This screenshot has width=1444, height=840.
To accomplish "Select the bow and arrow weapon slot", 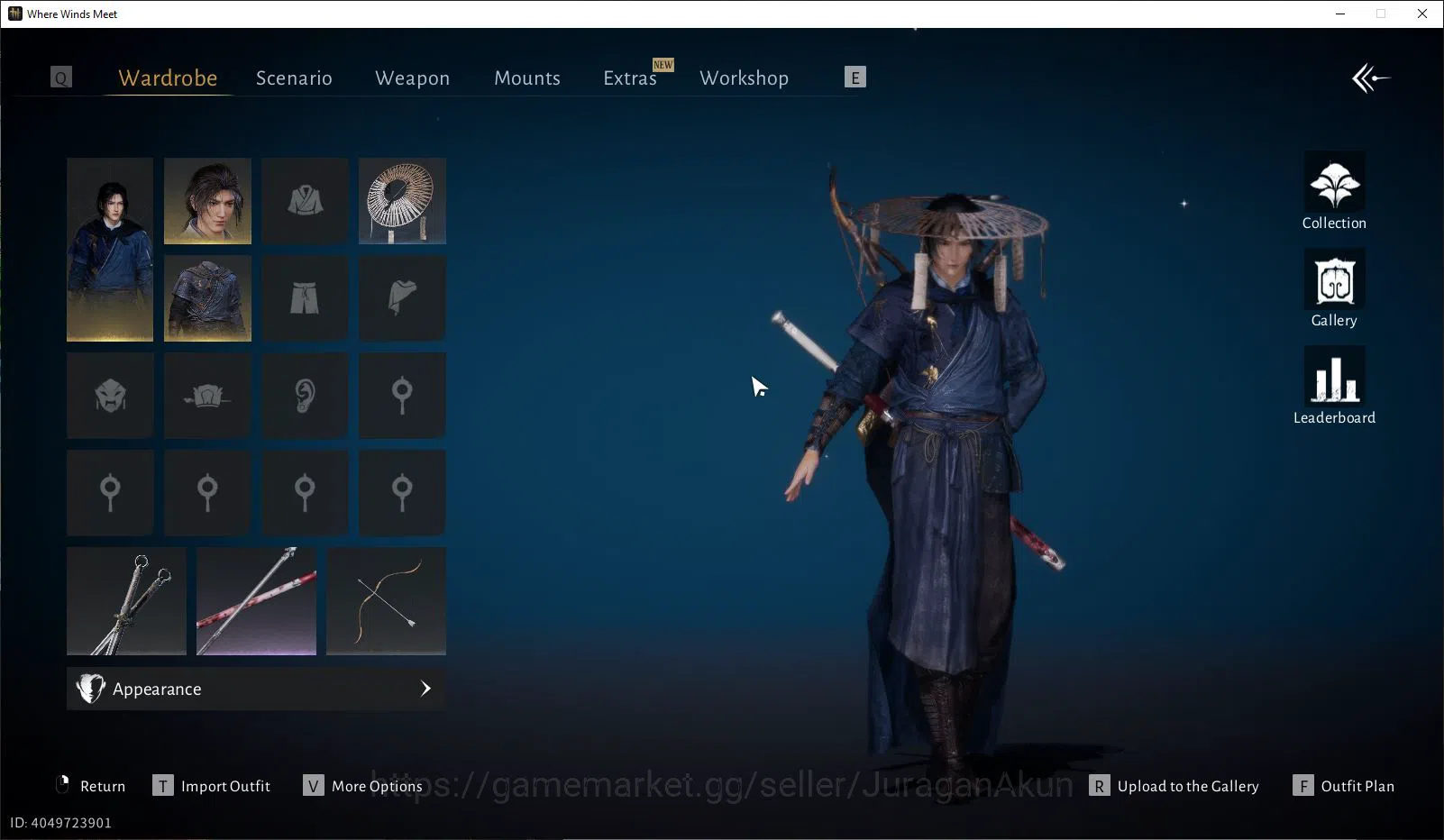I will coord(386,601).
